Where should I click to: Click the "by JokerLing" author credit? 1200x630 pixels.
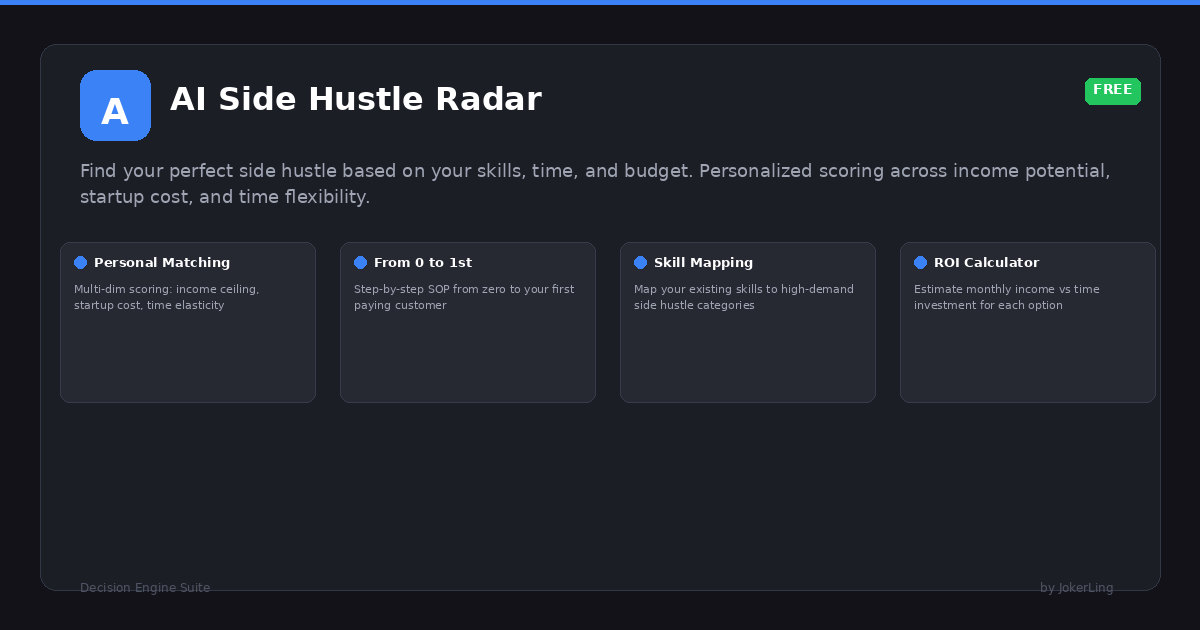coord(1077,588)
